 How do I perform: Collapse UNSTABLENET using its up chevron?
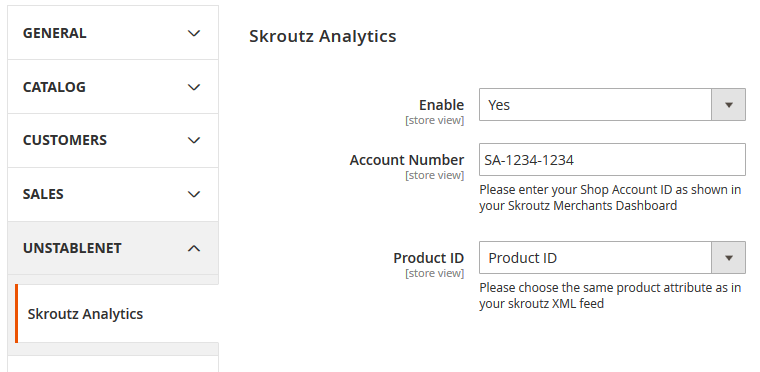[x=194, y=248]
